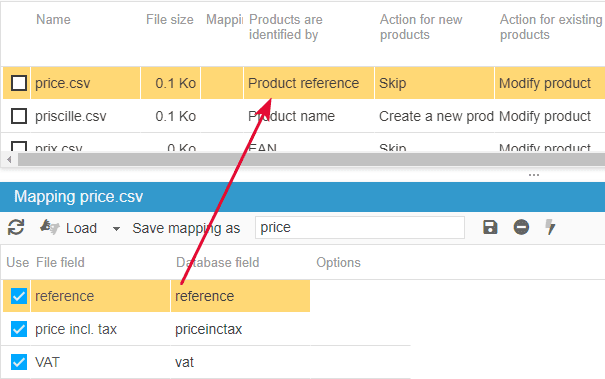Image resolution: width=605 pixels, height=379 pixels.
Task: Click the refresh mapping icon
Action: click(16, 227)
